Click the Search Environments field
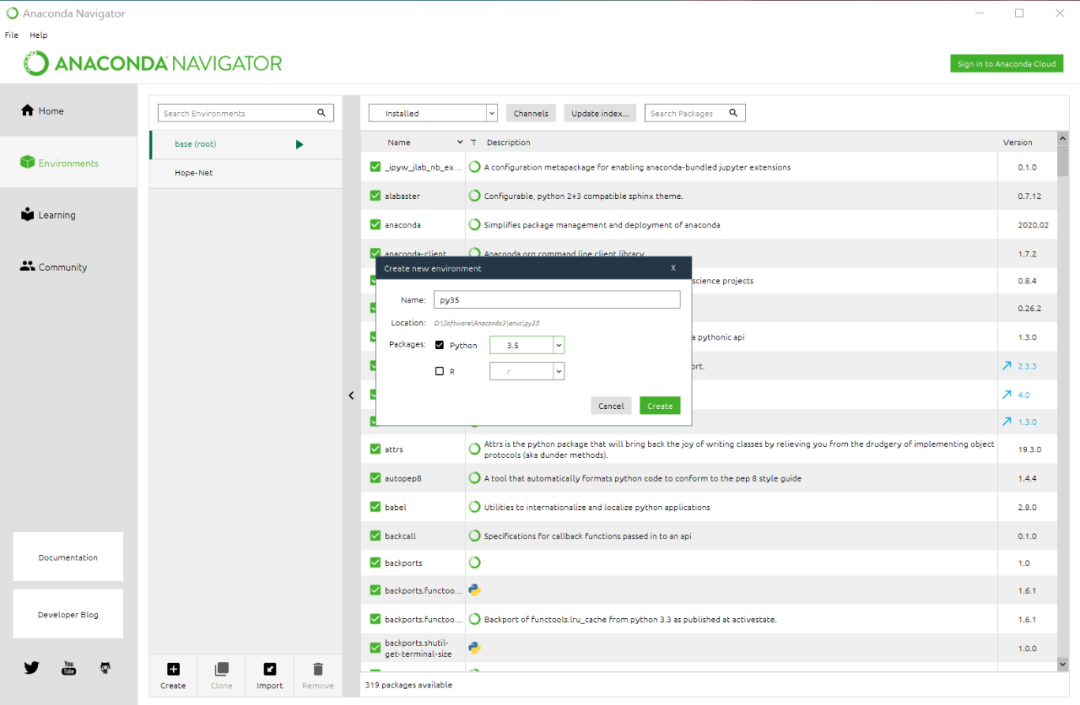The height and width of the screenshot is (705, 1080). [246, 113]
